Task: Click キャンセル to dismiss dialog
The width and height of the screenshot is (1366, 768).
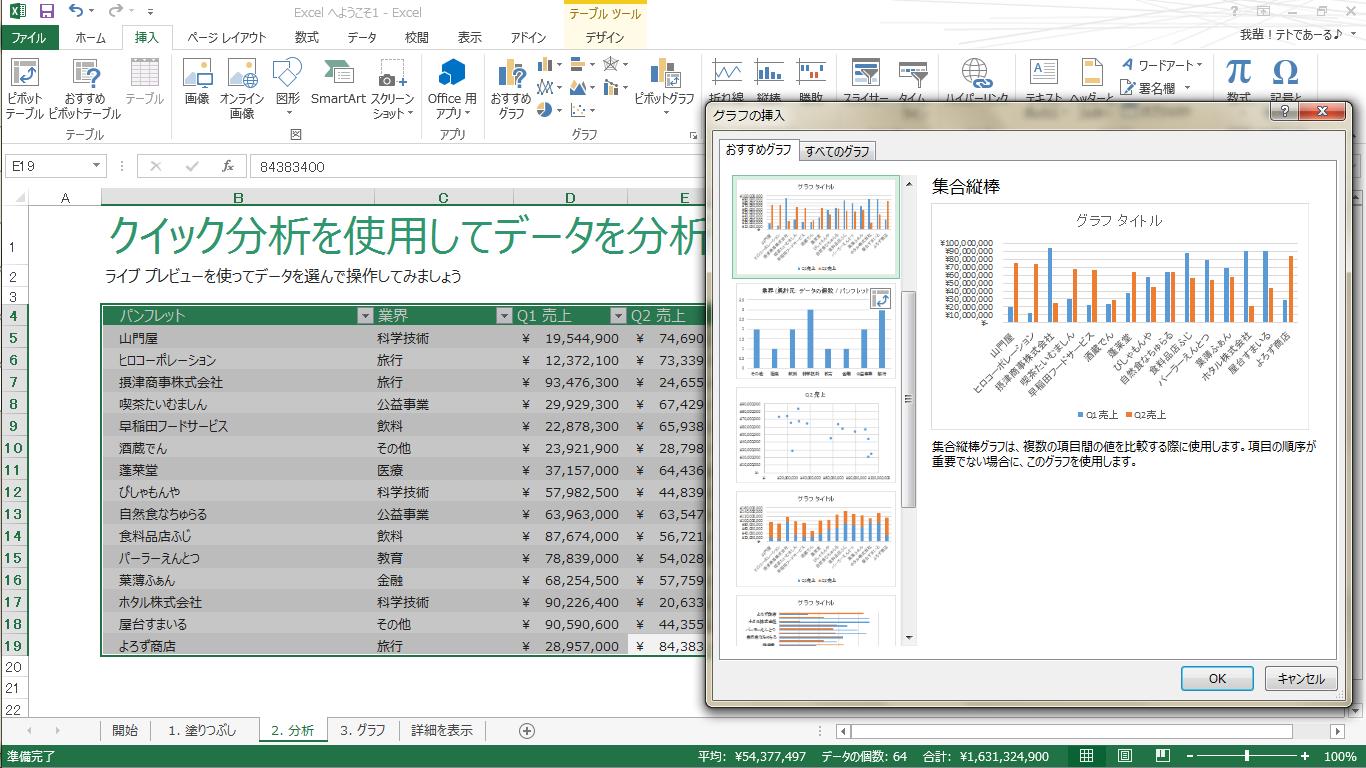Action: point(1300,678)
